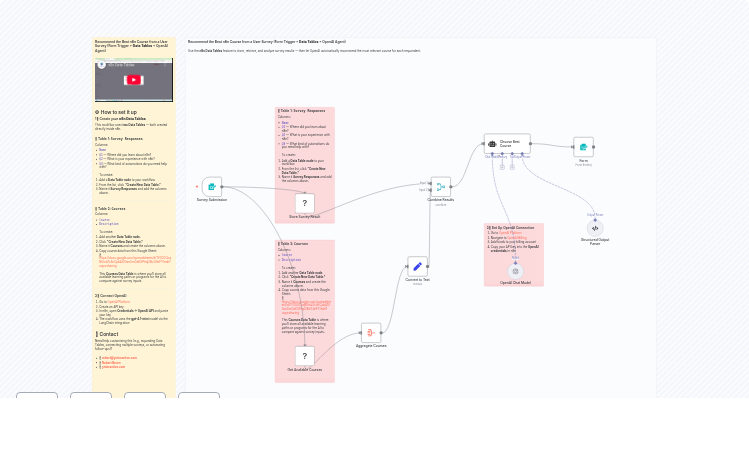Open the Combine Results merge node

440,186
